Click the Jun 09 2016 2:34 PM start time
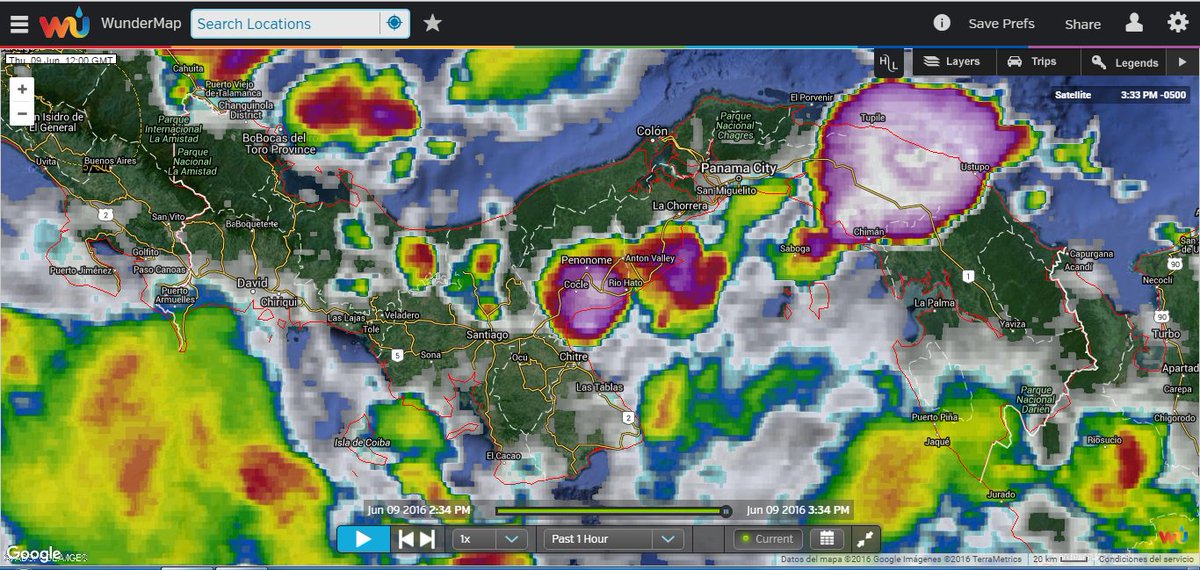This screenshot has width=1200, height=570. click(418, 510)
